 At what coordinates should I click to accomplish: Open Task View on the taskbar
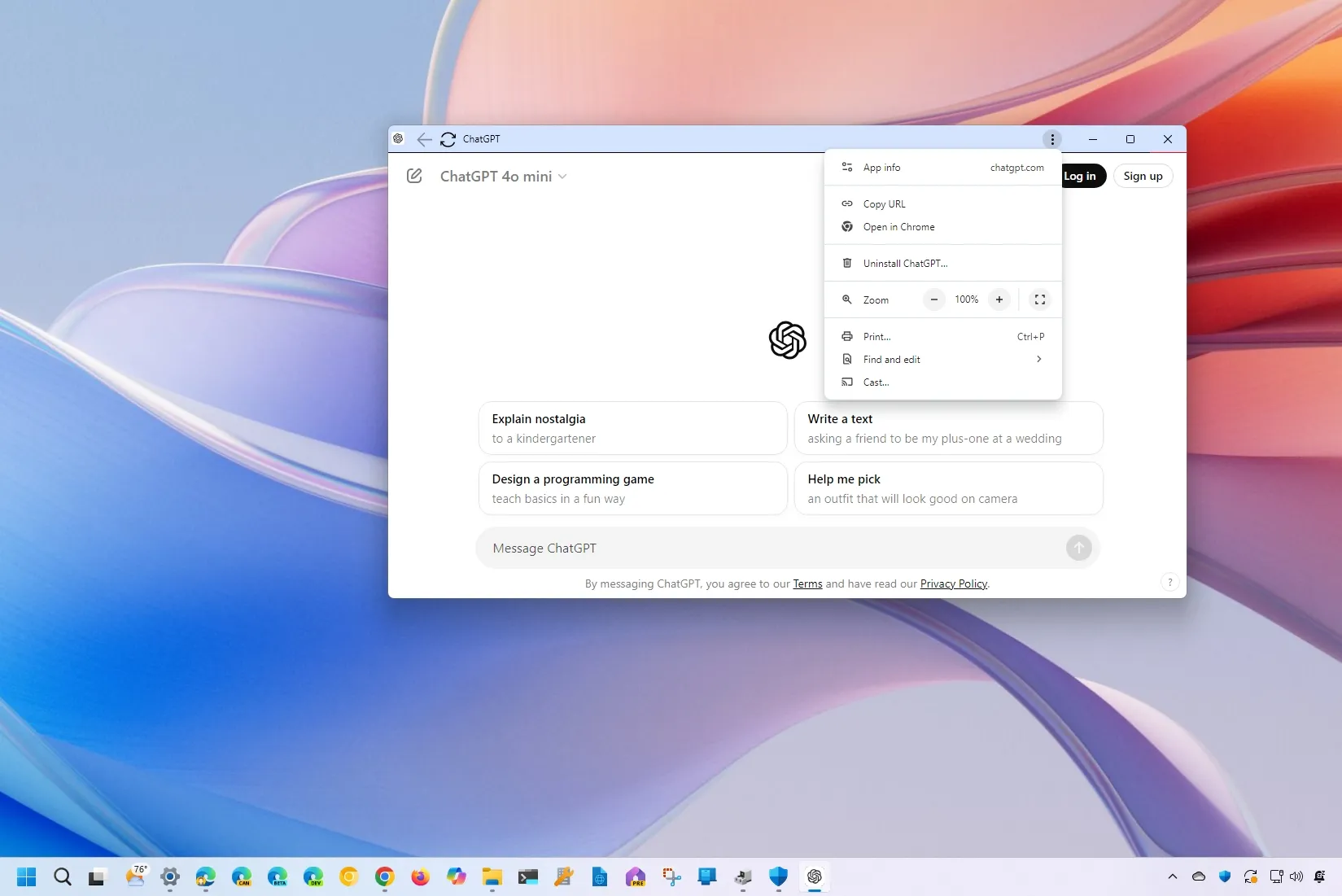click(98, 876)
